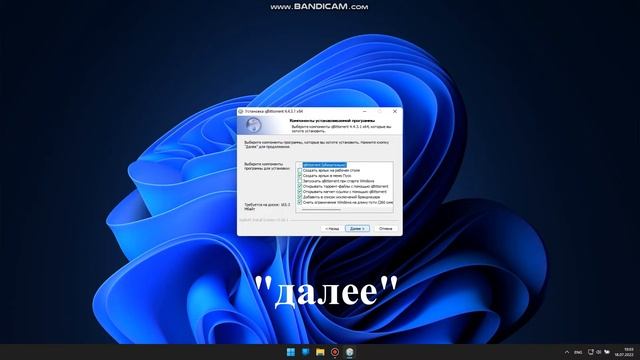Toggle opening magnet links with qBittorrent

[300, 191]
